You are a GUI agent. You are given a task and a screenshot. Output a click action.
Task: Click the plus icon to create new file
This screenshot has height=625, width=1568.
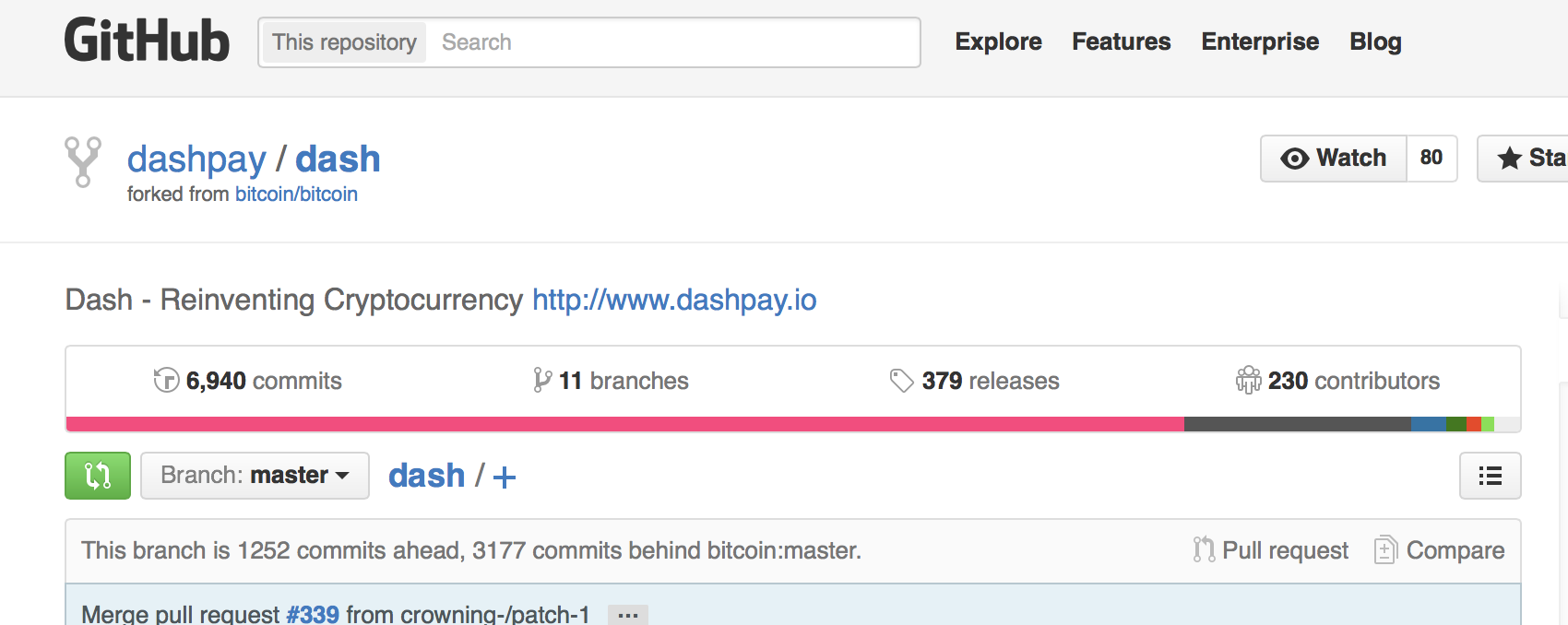(505, 477)
